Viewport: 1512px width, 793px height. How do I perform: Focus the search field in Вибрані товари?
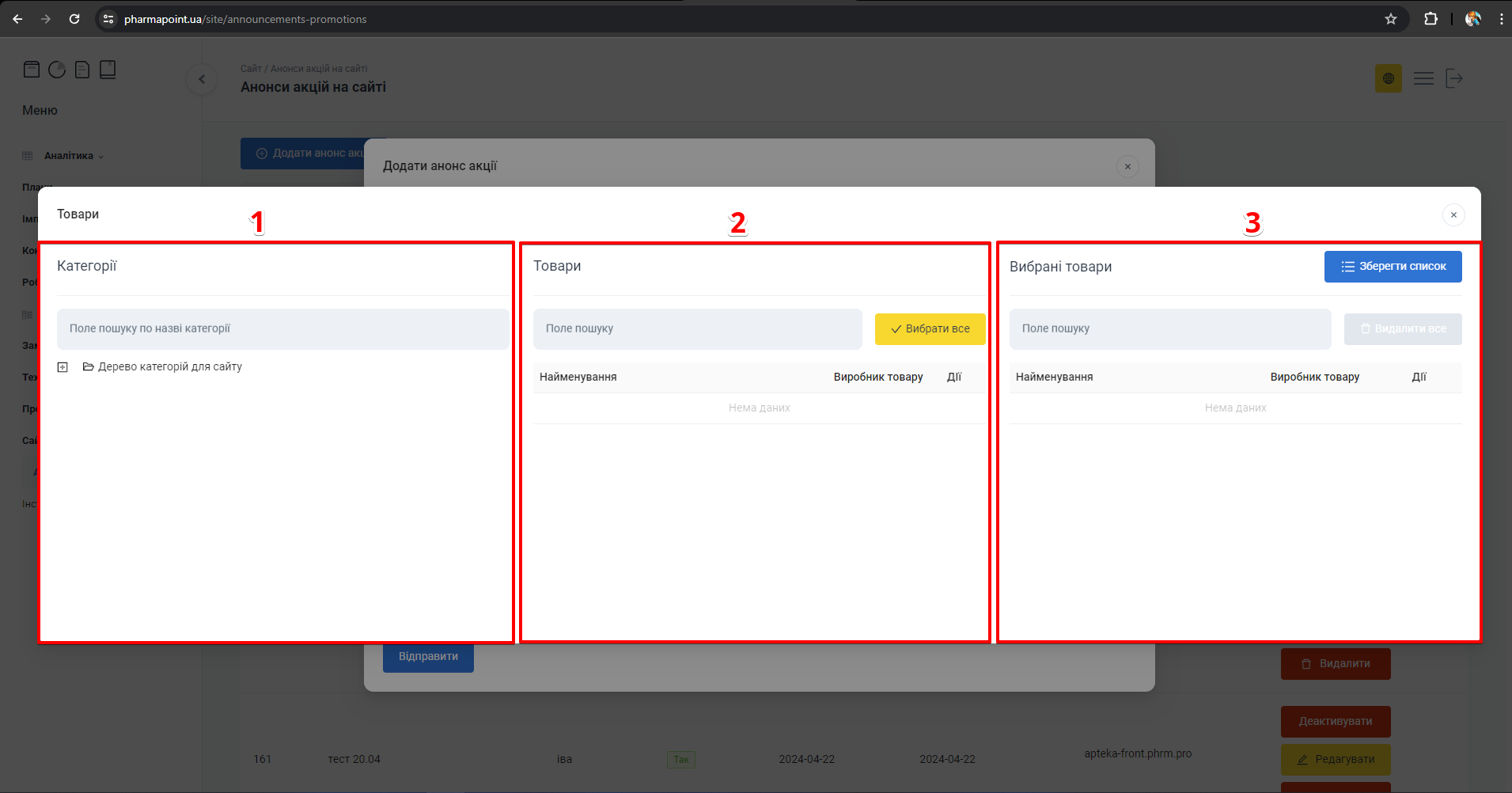click(x=1169, y=329)
